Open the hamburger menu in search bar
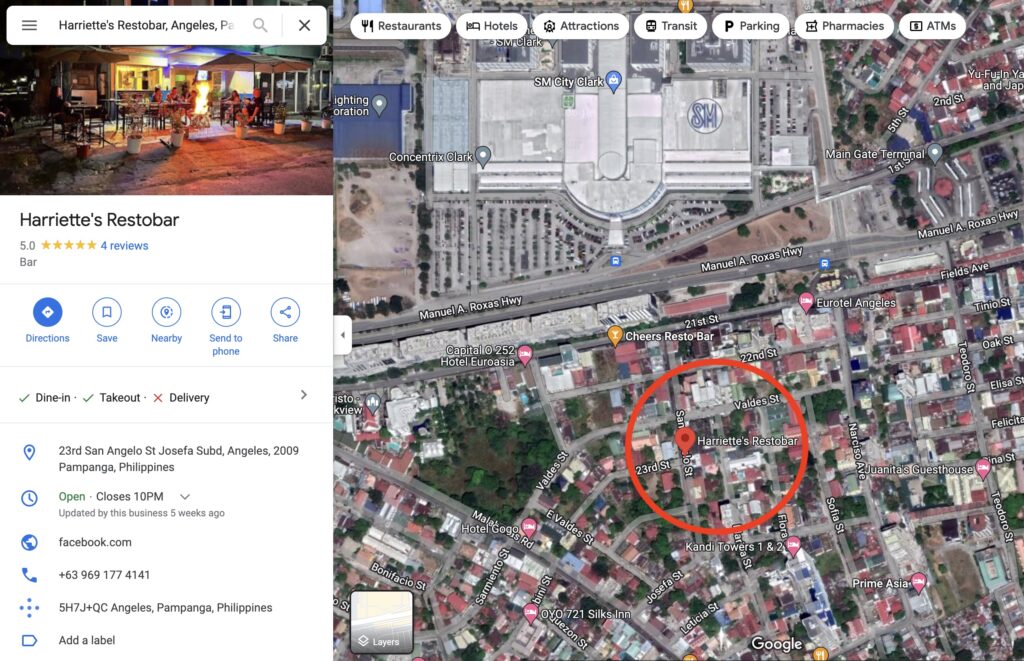The image size is (1024, 661). click(29, 25)
